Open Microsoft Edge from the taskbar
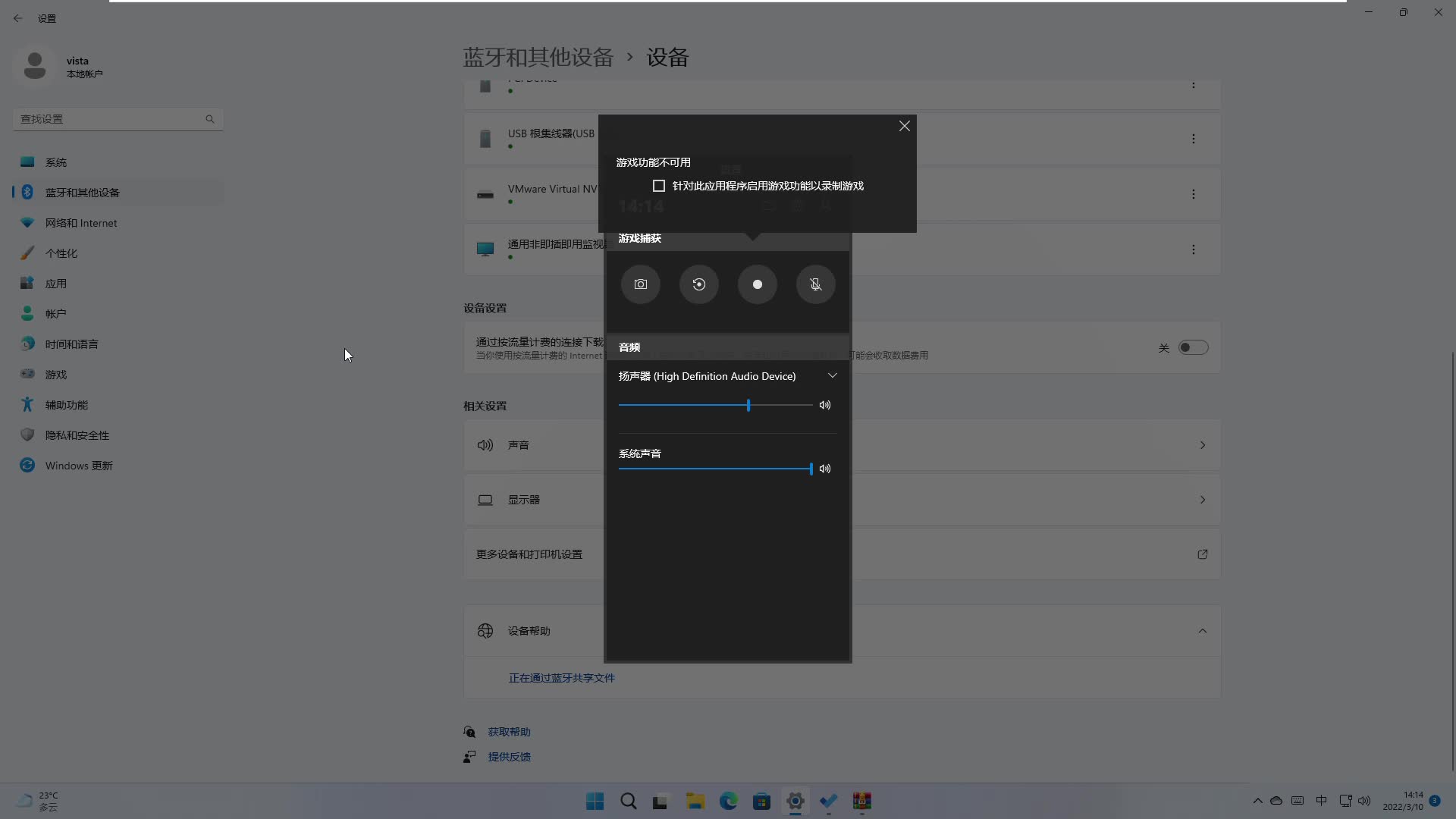 pos(728,801)
